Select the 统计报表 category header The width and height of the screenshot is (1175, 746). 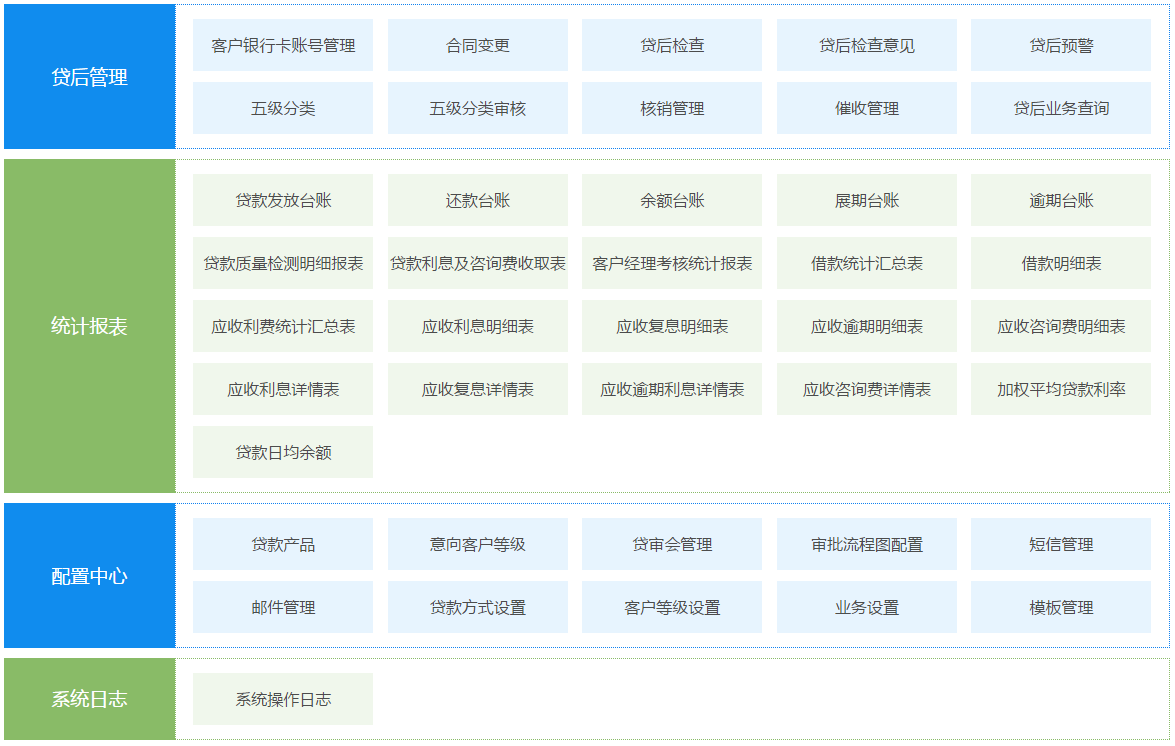coord(90,326)
